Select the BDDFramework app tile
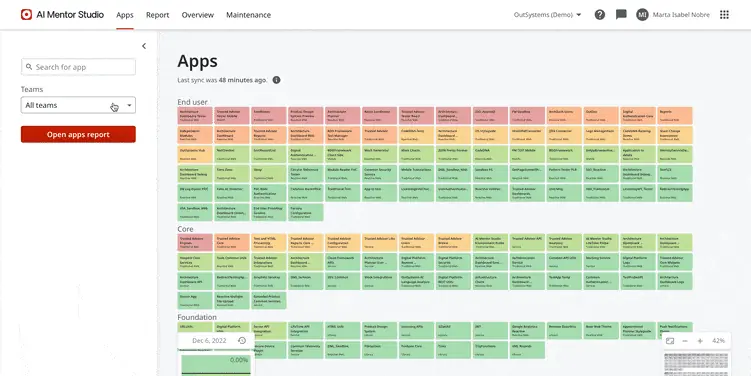Screen dimensions: 751x376 (564, 155)
